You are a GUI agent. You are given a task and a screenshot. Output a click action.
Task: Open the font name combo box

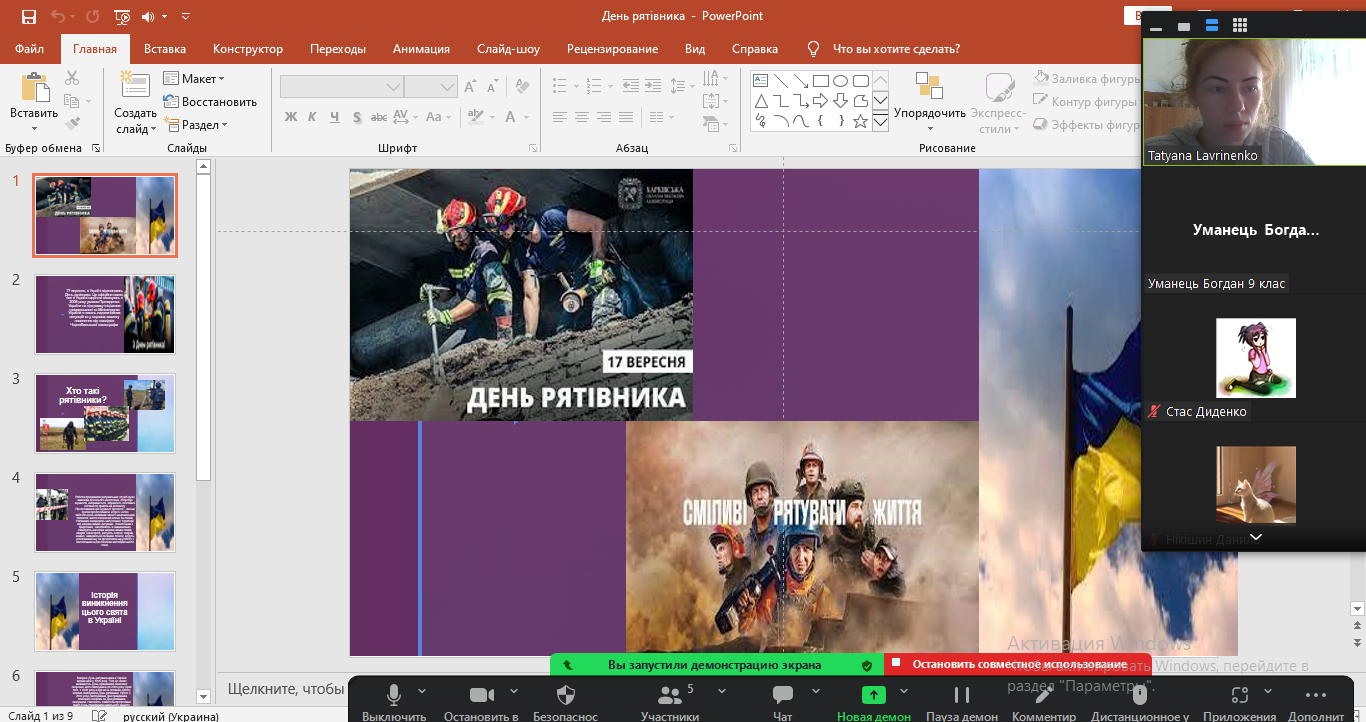click(342, 87)
